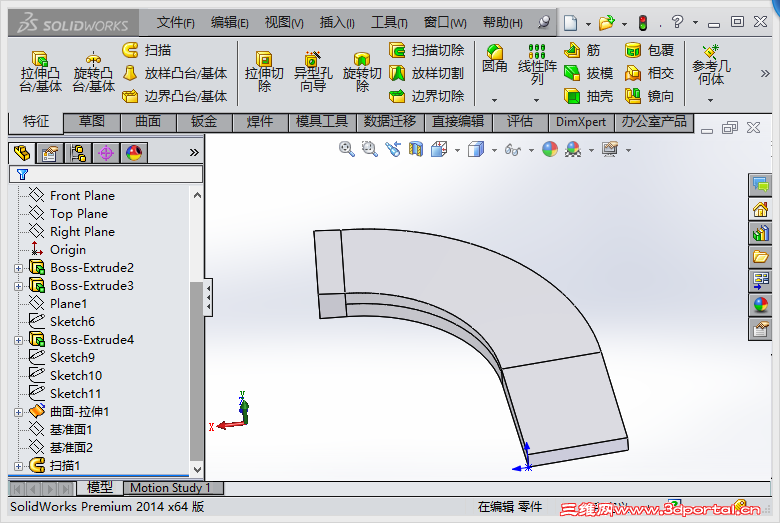This screenshot has width=780, height=523.
Task: Click the feature tree filter field
Action: click(106, 174)
